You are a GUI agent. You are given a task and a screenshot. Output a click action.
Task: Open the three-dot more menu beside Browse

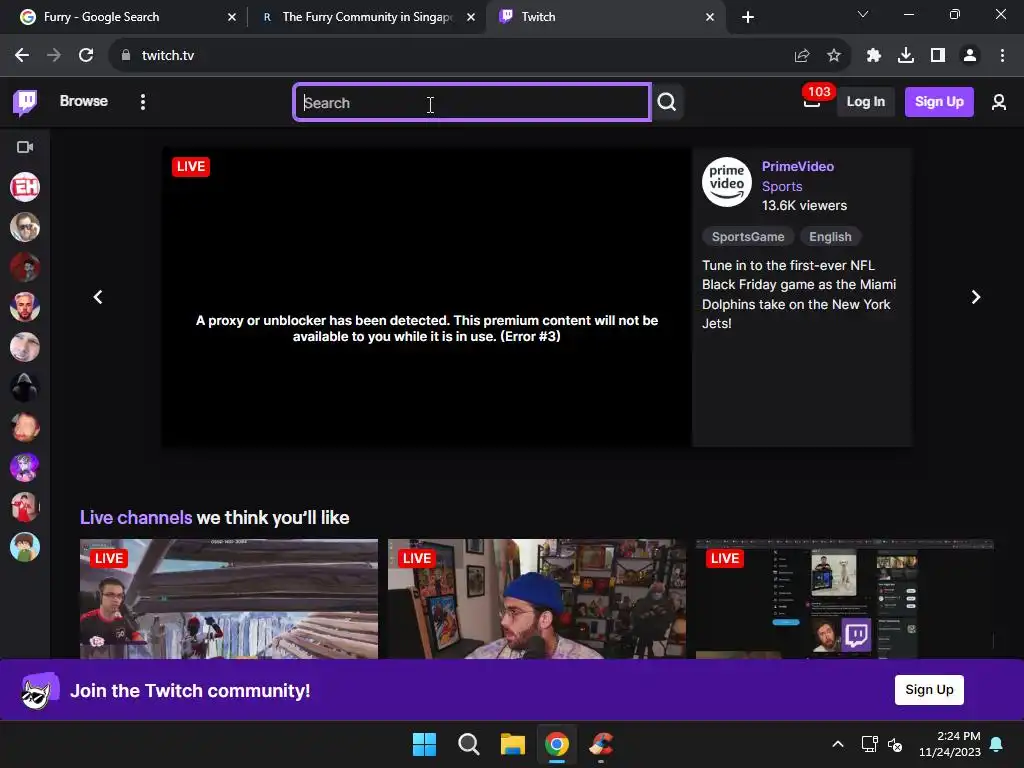point(142,102)
